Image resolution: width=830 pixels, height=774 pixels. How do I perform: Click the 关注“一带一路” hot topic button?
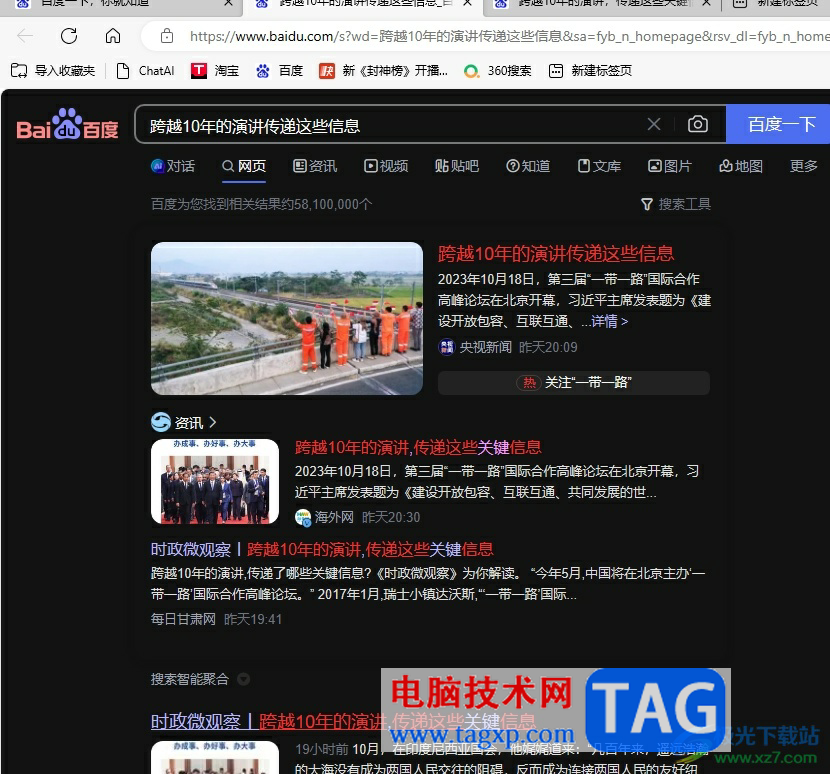pos(574,382)
